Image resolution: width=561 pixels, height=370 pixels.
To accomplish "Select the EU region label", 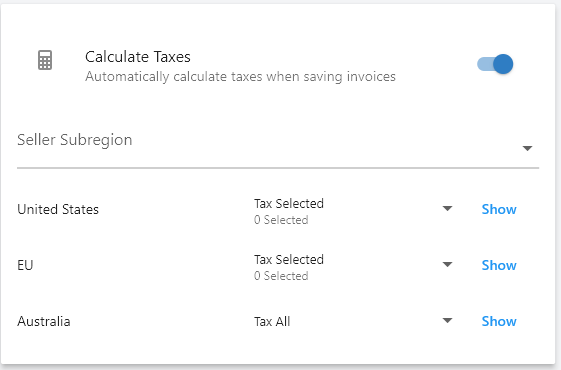I will coord(25,266).
